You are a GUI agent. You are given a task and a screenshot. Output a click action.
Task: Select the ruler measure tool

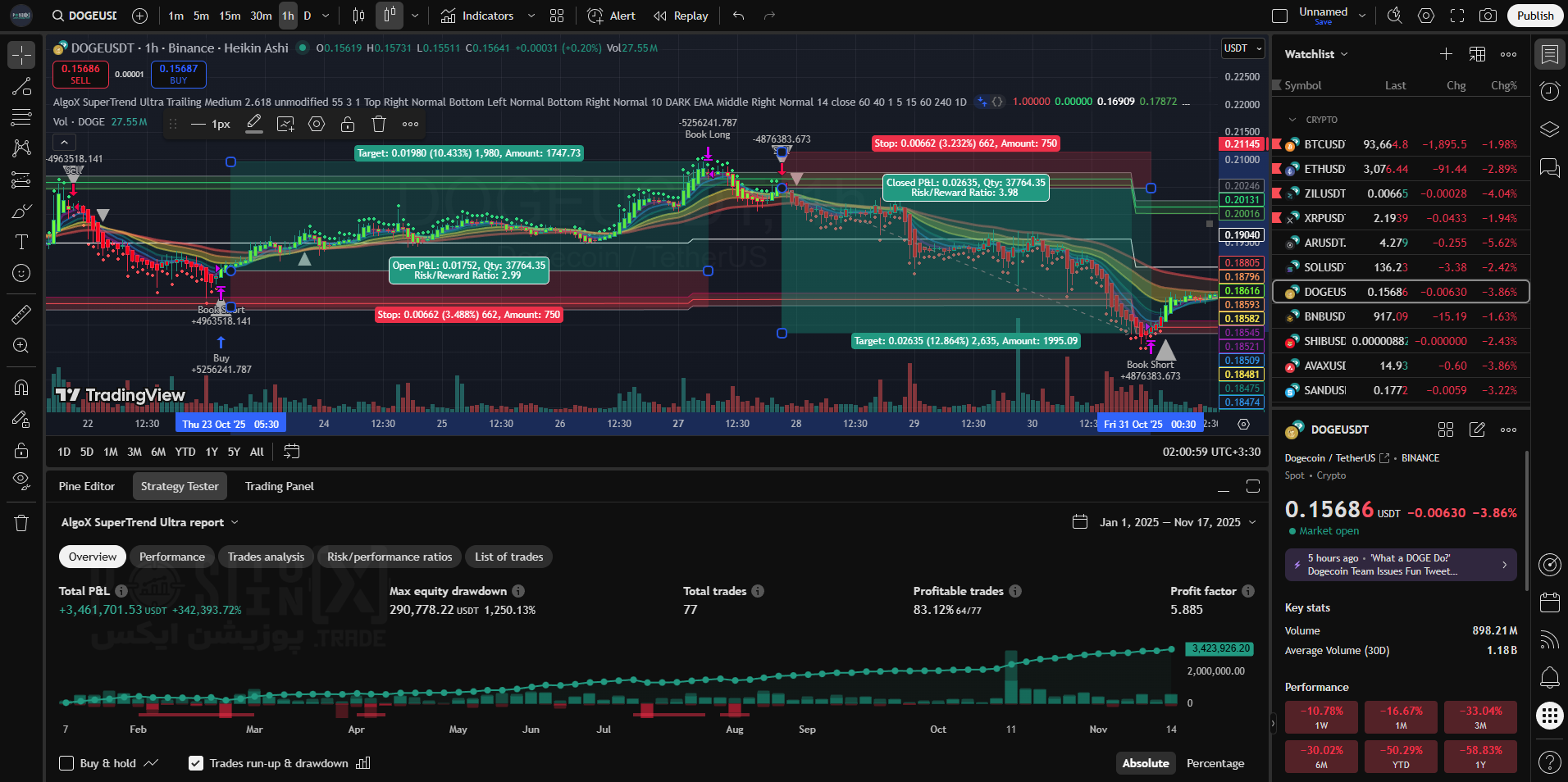click(21, 314)
